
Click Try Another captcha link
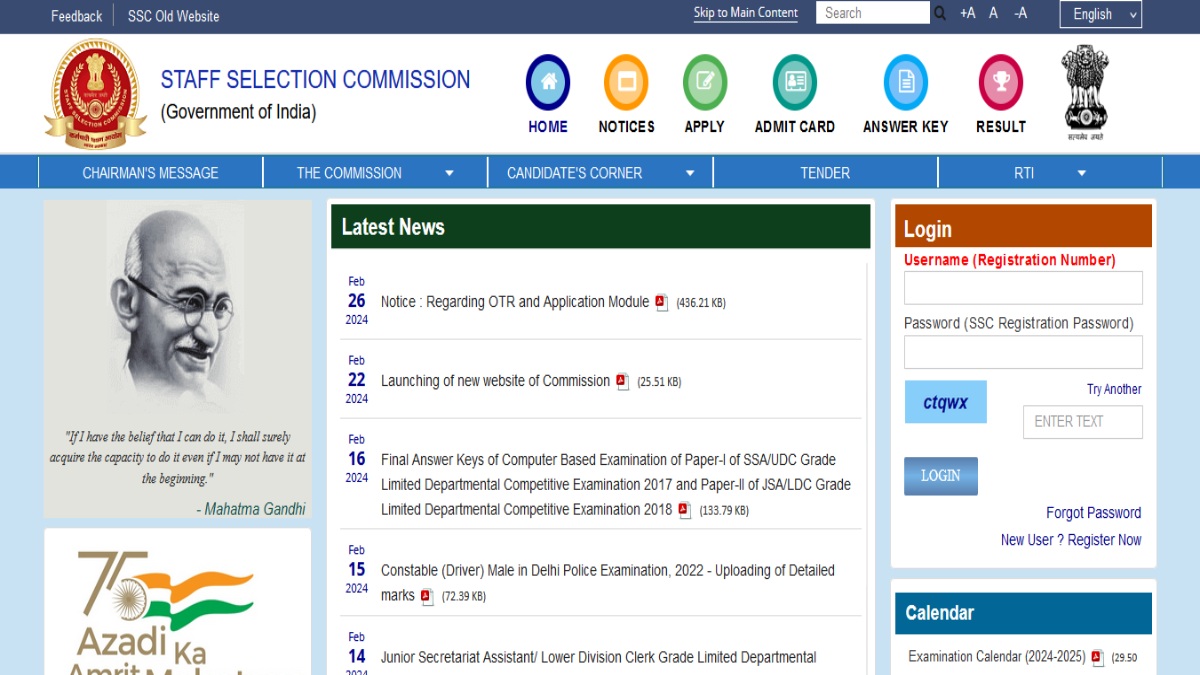point(1113,390)
